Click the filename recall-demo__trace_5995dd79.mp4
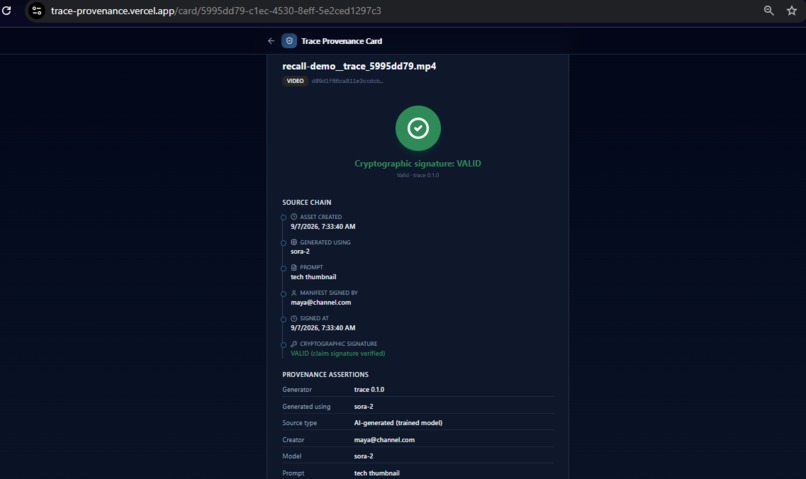 359,66
